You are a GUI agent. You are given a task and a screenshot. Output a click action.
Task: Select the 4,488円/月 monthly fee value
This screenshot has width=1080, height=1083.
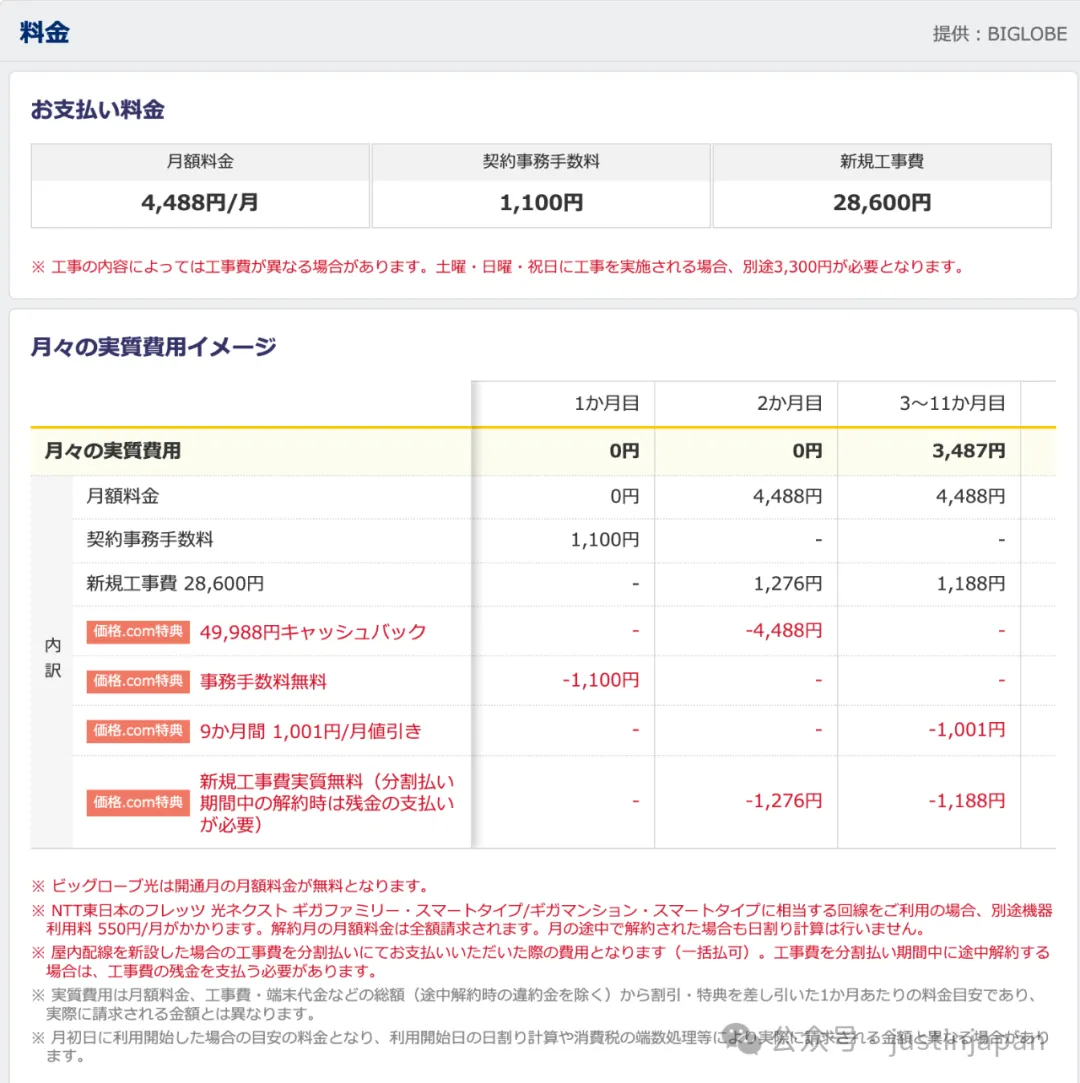point(200,202)
